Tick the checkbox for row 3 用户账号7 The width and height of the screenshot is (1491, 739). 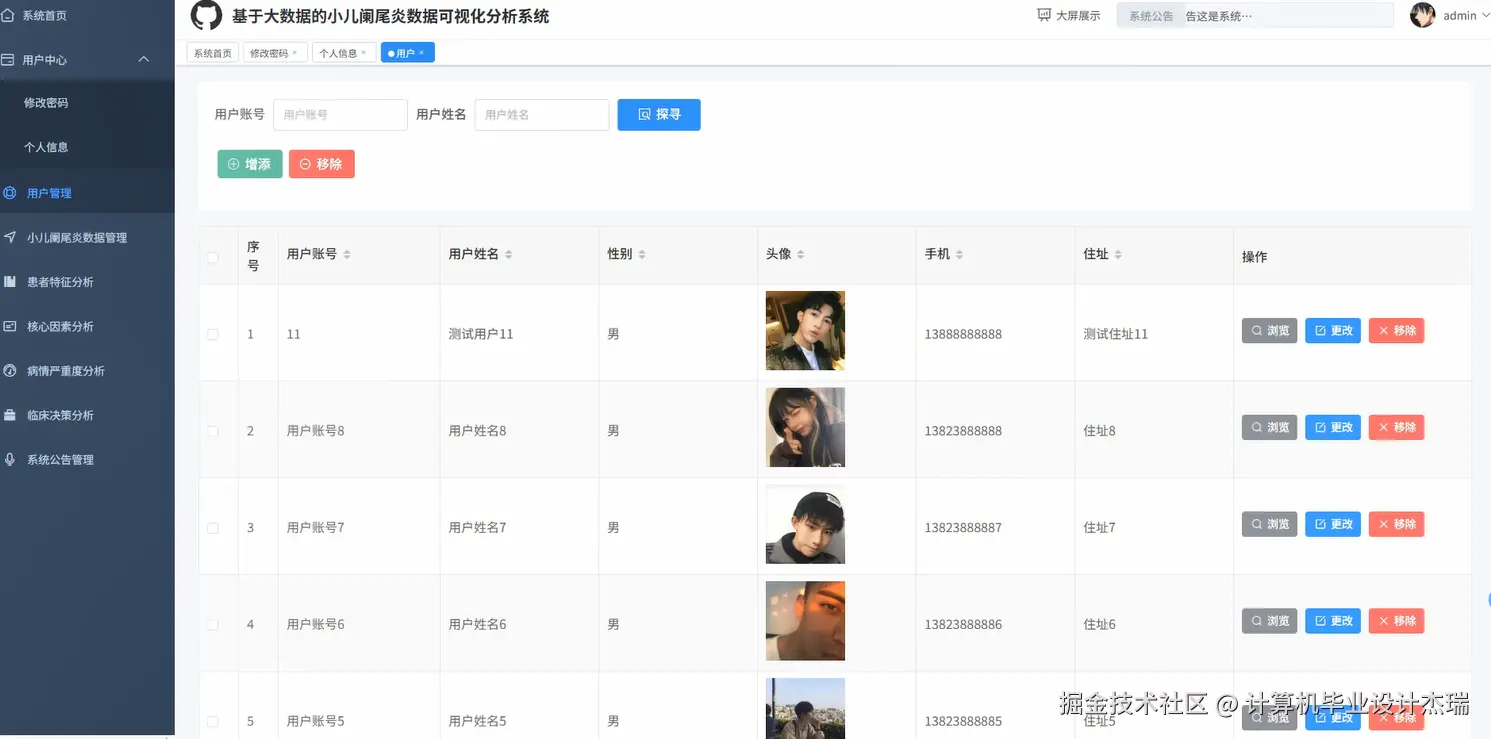[x=213, y=528]
